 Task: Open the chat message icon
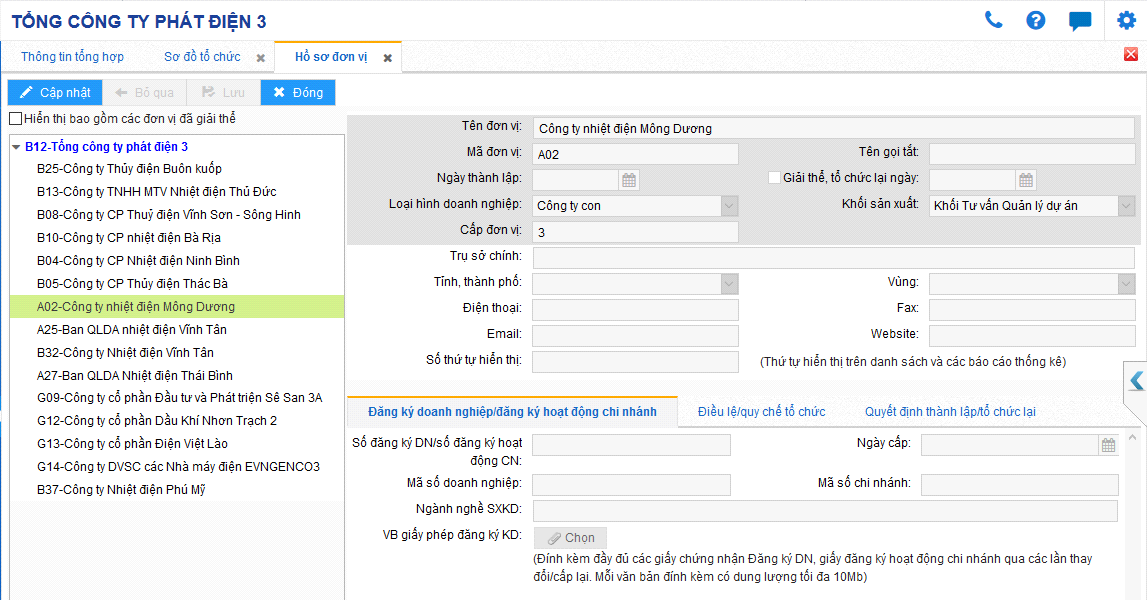pyautogui.click(x=1080, y=20)
